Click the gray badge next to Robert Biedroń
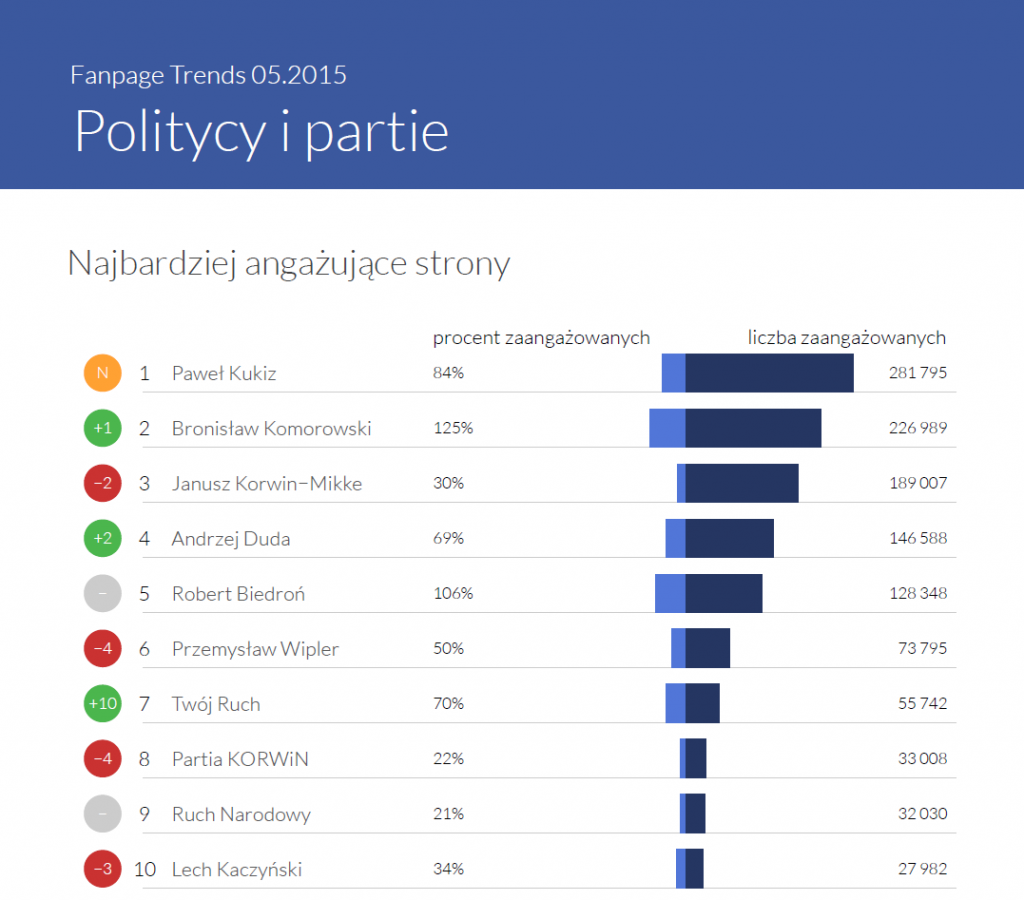 pyautogui.click(x=102, y=594)
